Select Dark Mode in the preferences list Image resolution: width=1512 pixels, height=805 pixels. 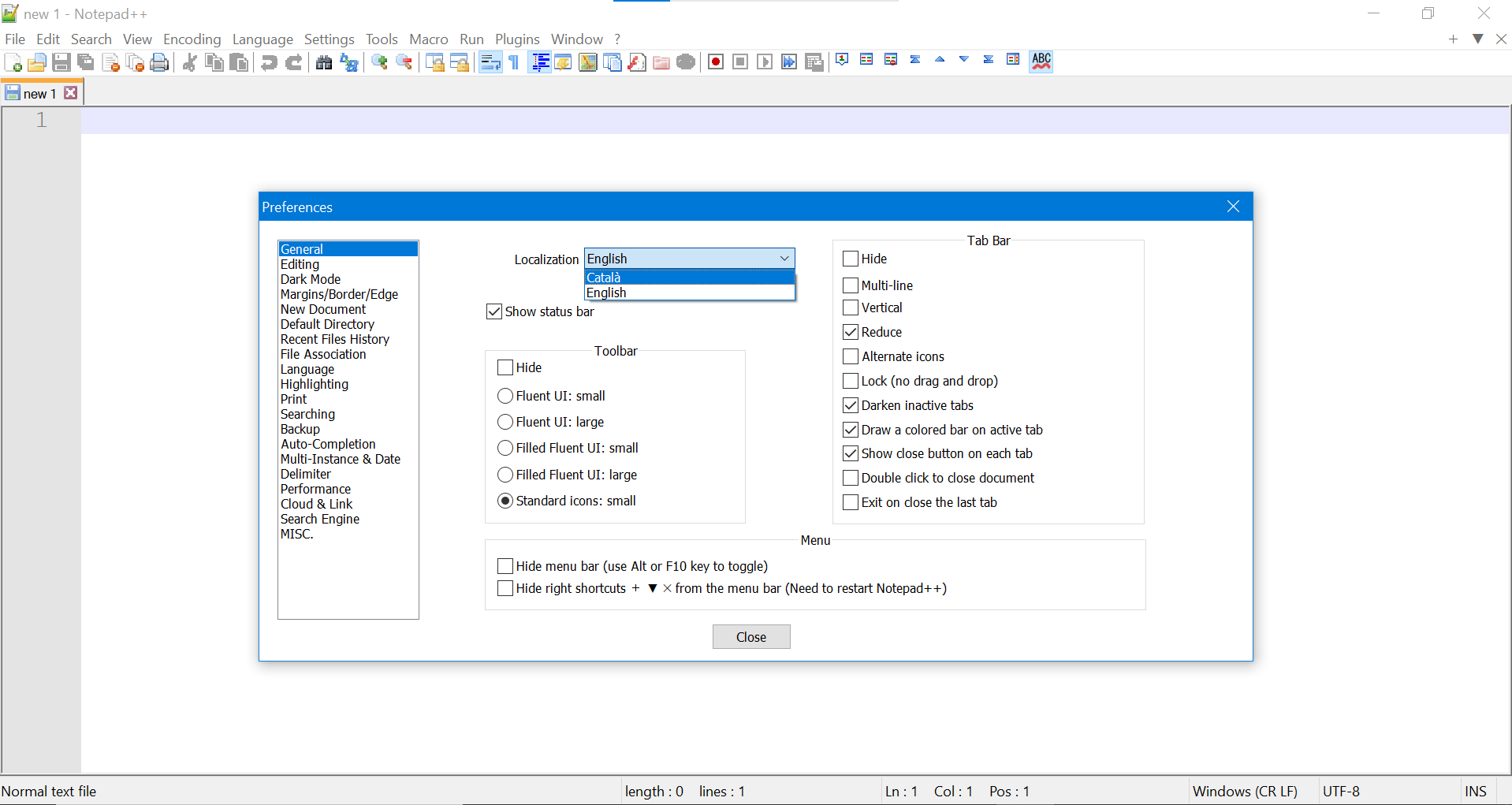coord(311,279)
